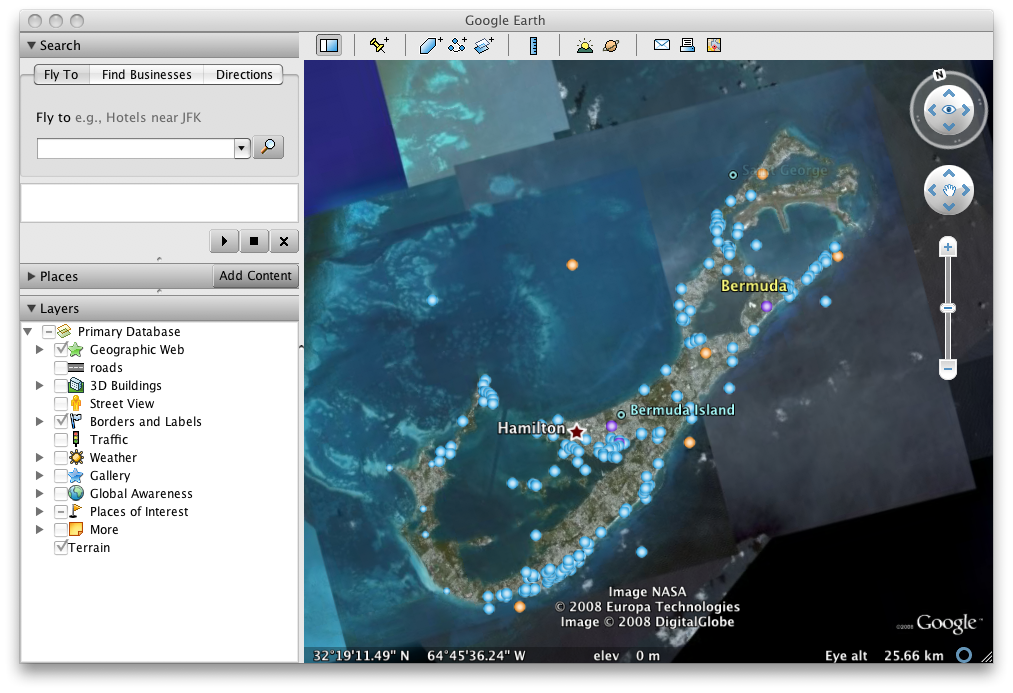The width and height of the screenshot is (1013, 693).
Task: Play the tour with the play button
Action: pos(224,241)
